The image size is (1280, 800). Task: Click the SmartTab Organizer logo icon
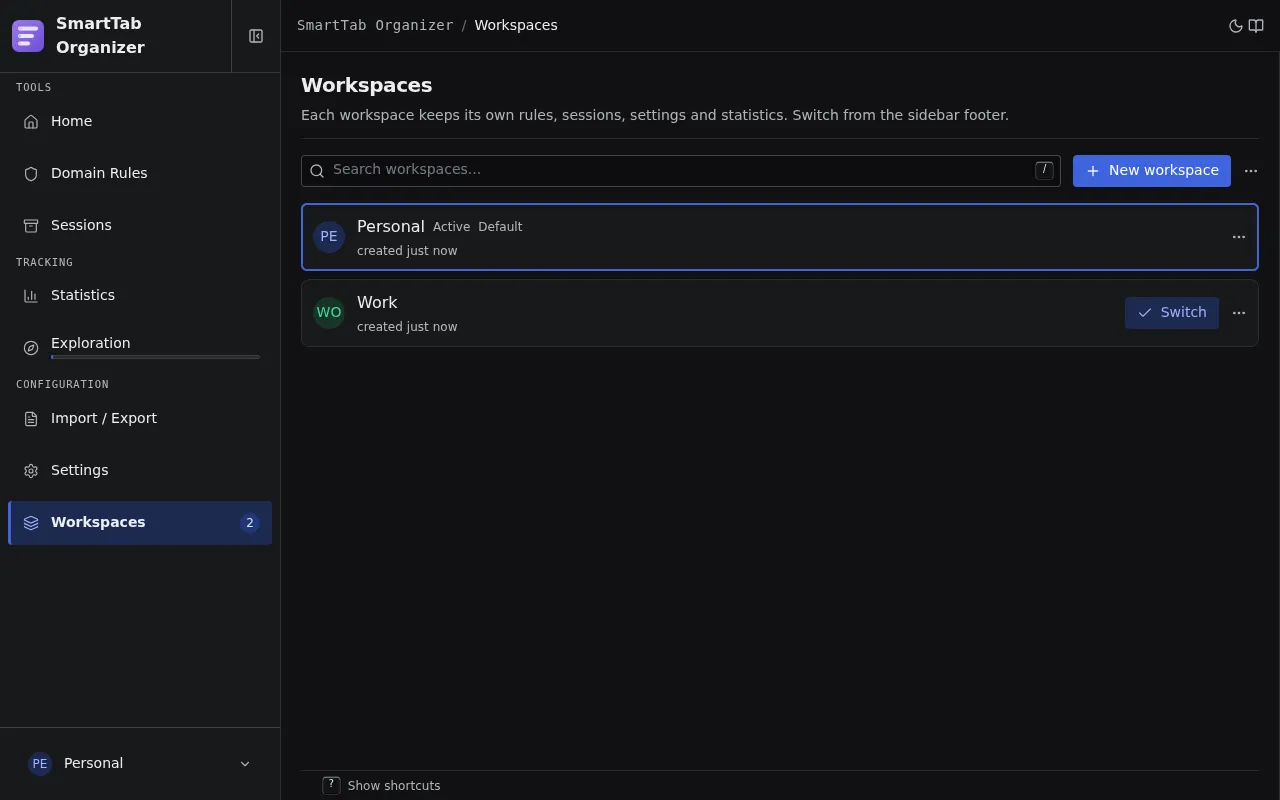coord(28,36)
